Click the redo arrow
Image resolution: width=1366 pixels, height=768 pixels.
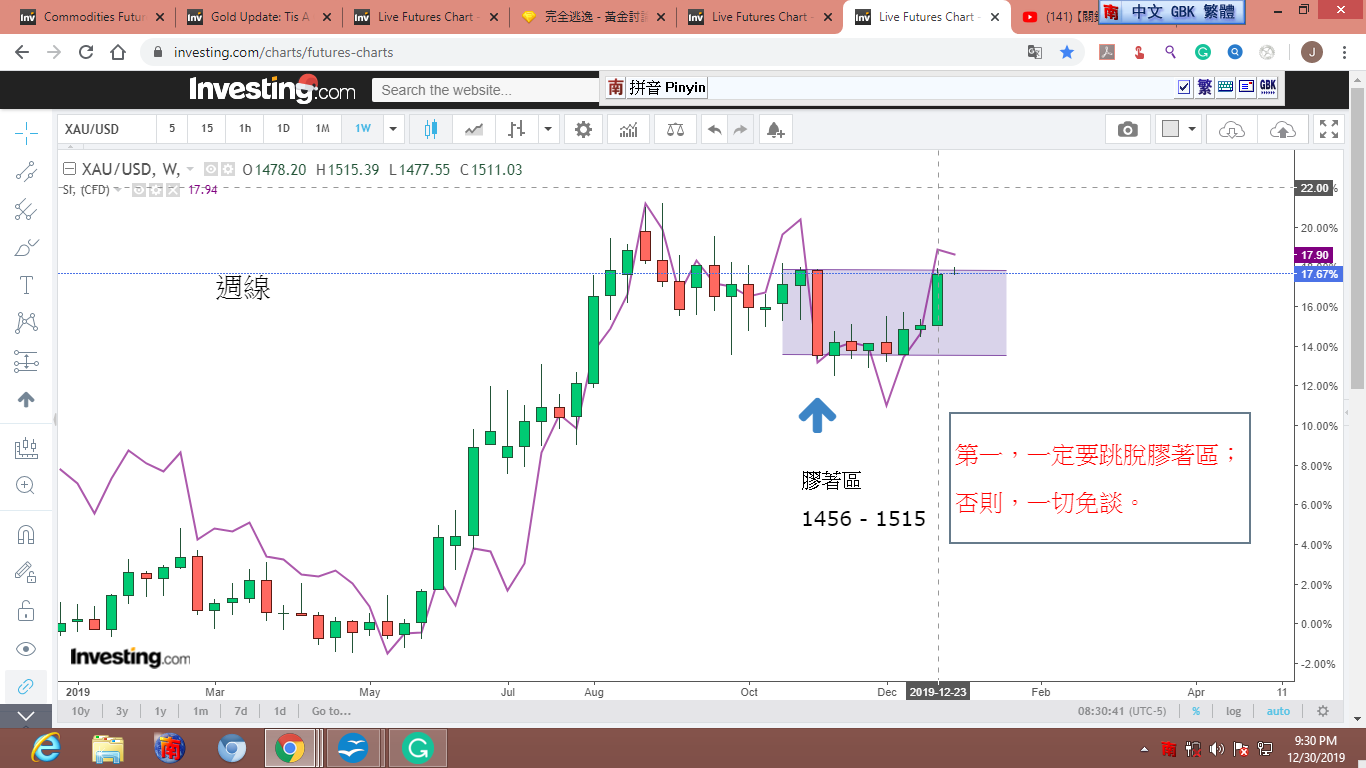(x=740, y=129)
